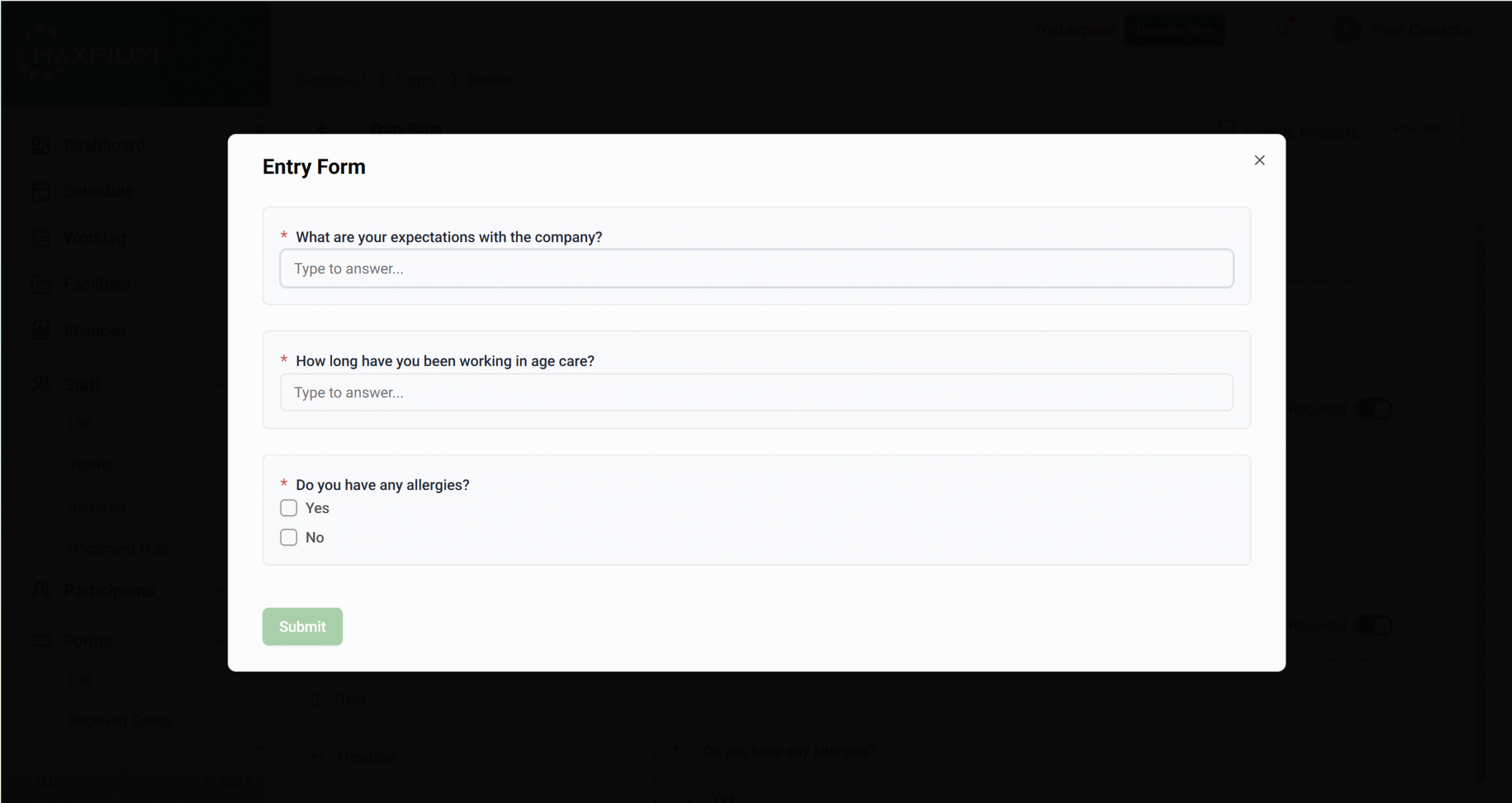Focus the company expectations answer field

click(x=757, y=269)
